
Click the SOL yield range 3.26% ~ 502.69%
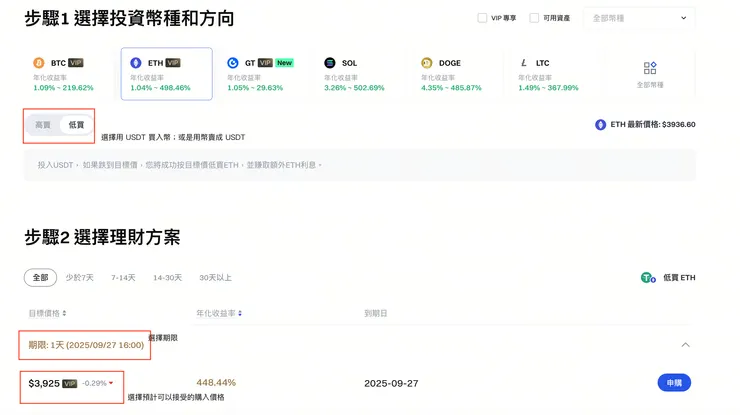coord(354,88)
